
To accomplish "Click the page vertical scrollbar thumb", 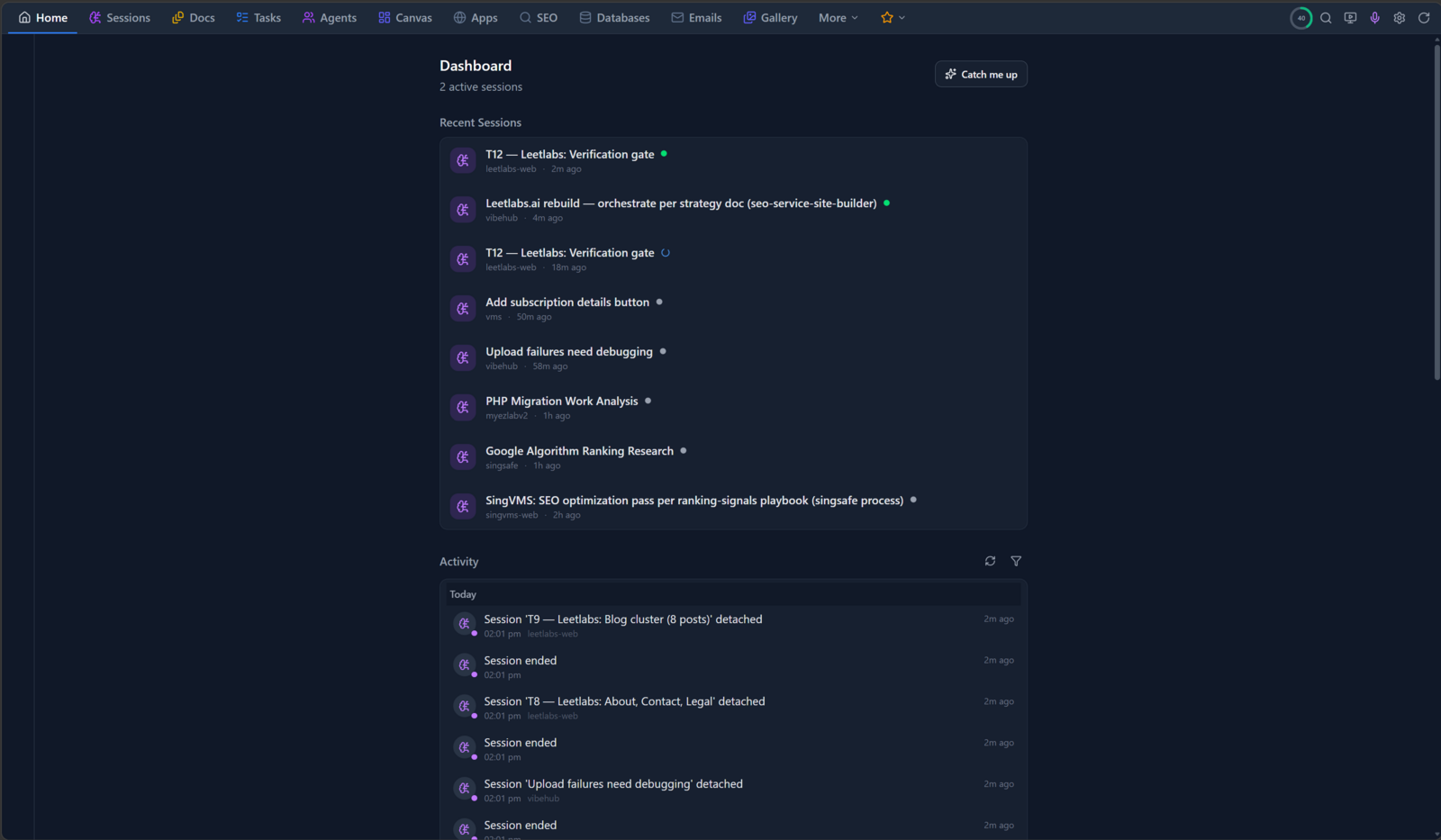I will pos(1436,212).
